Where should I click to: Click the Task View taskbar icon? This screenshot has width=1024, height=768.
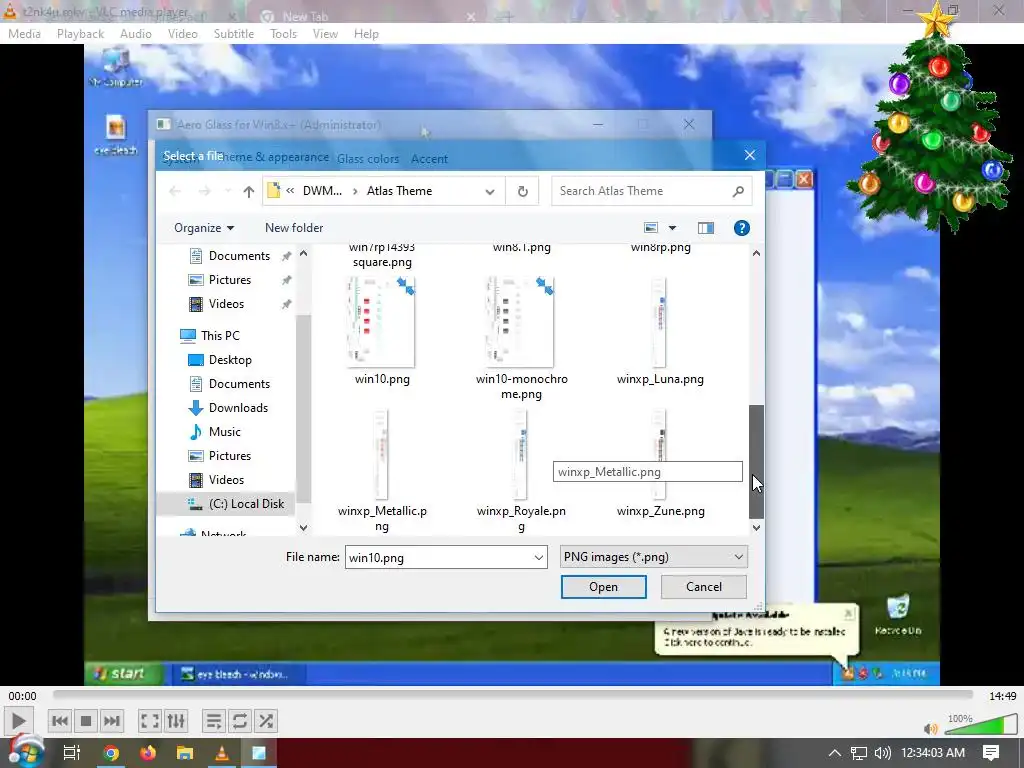72,754
